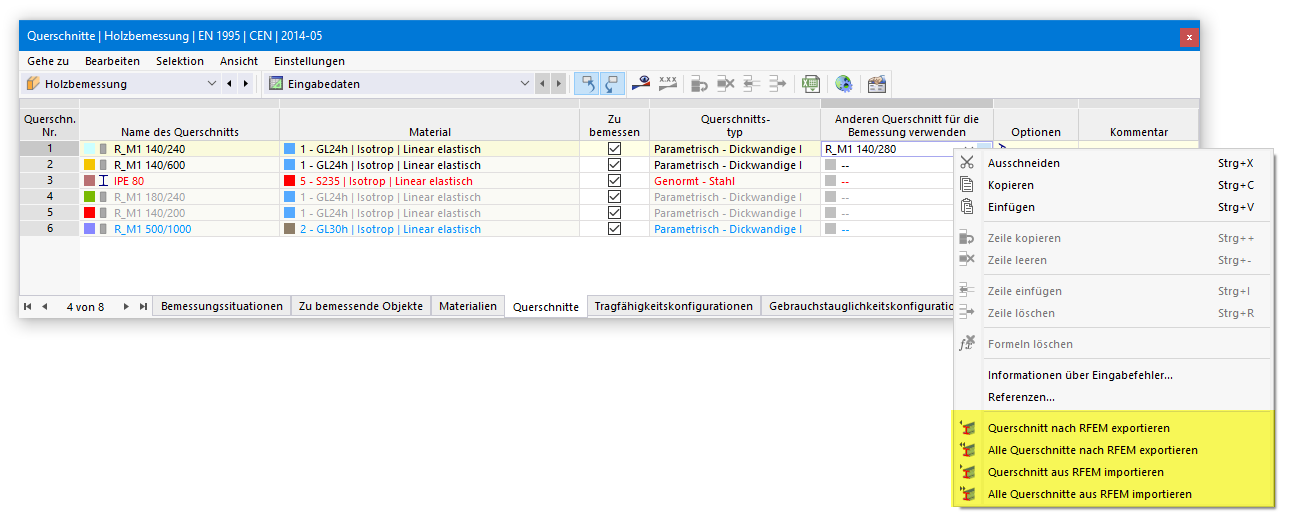Image resolution: width=1293 pixels, height=530 pixels.
Task: Click the eye visibility icon in toolbar
Action: click(x=641, y=84)
